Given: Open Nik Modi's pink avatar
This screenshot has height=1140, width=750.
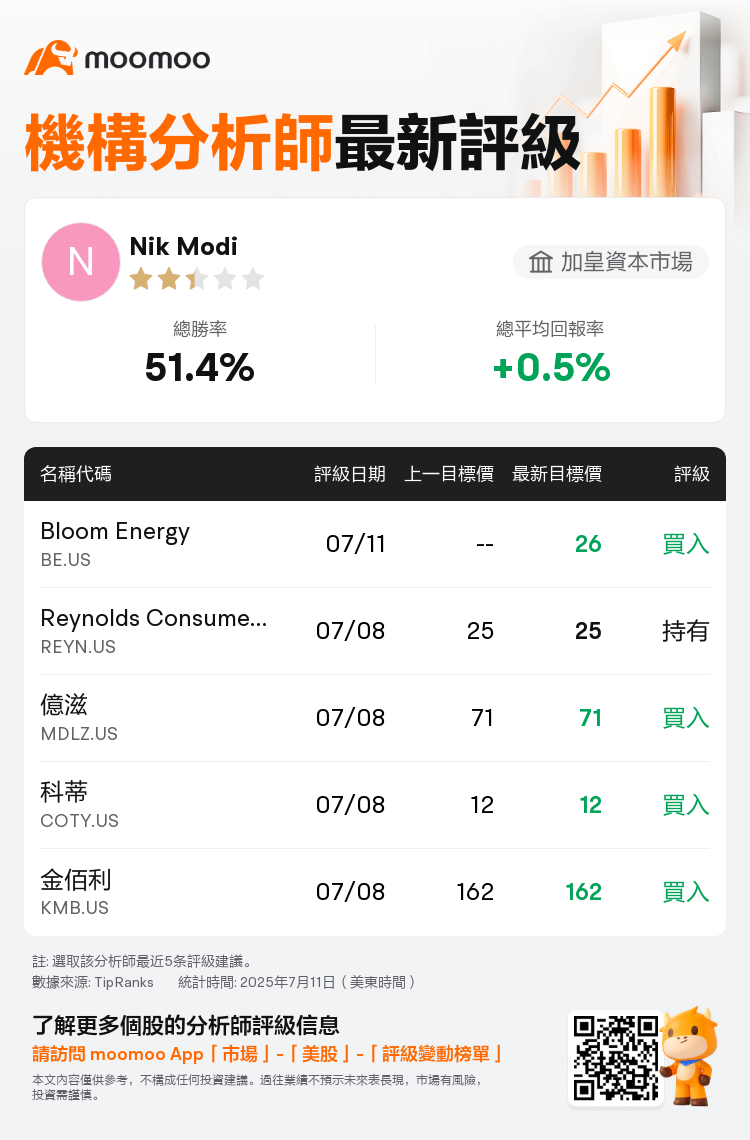Looking at the screenshot, I should point(81,262).
